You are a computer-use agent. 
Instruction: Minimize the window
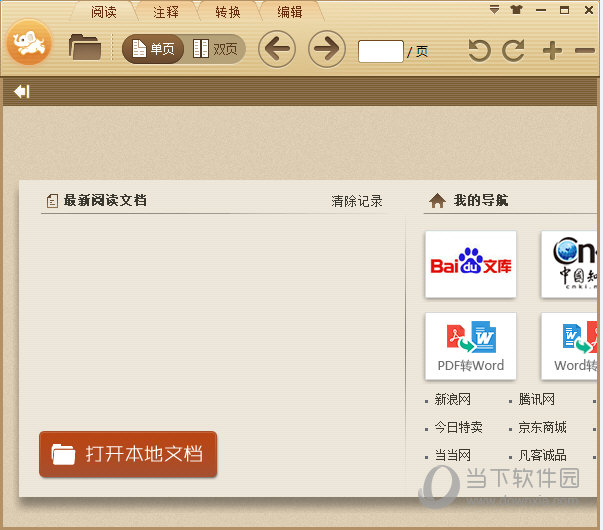tap(541, 10)
